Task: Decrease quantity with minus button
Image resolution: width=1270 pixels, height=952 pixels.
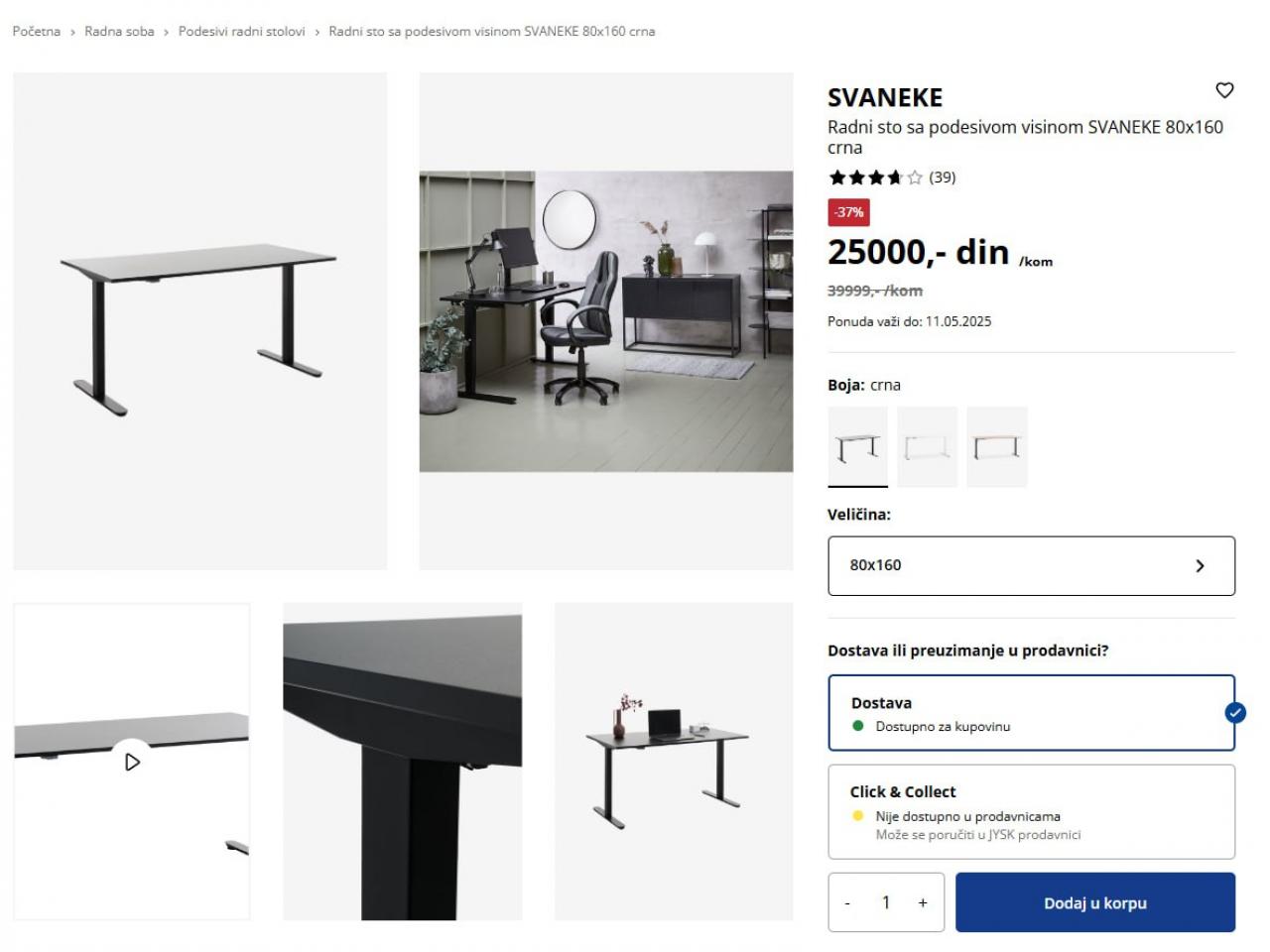Action: [847, 902]
